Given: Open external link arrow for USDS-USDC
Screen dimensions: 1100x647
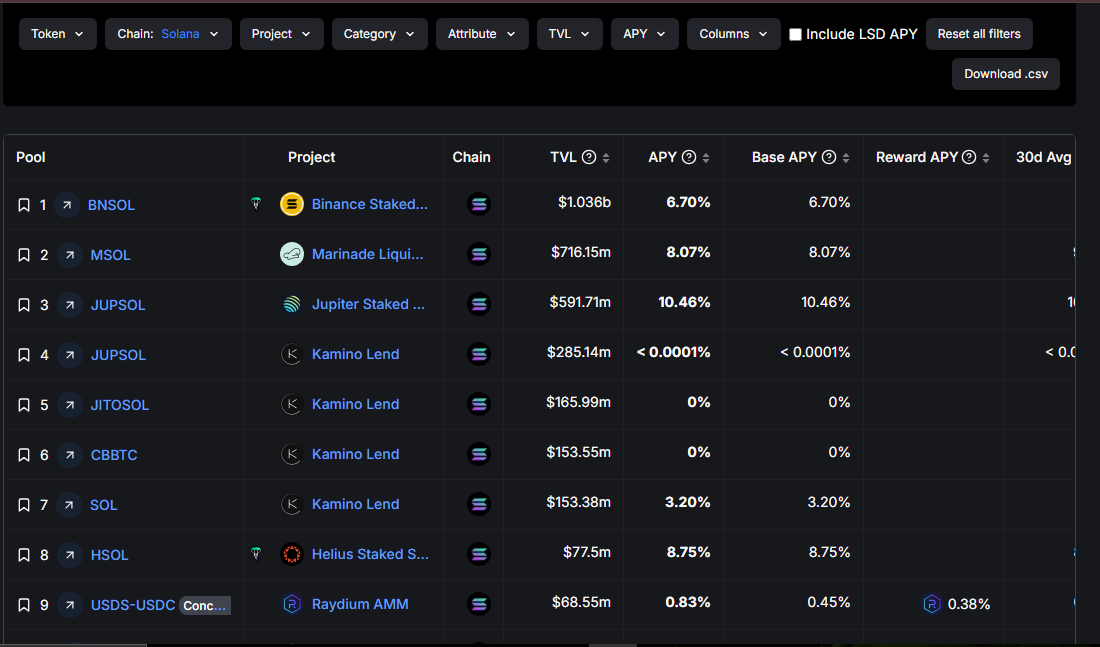Looking at the screenshot, I should [x=69, y=605].
